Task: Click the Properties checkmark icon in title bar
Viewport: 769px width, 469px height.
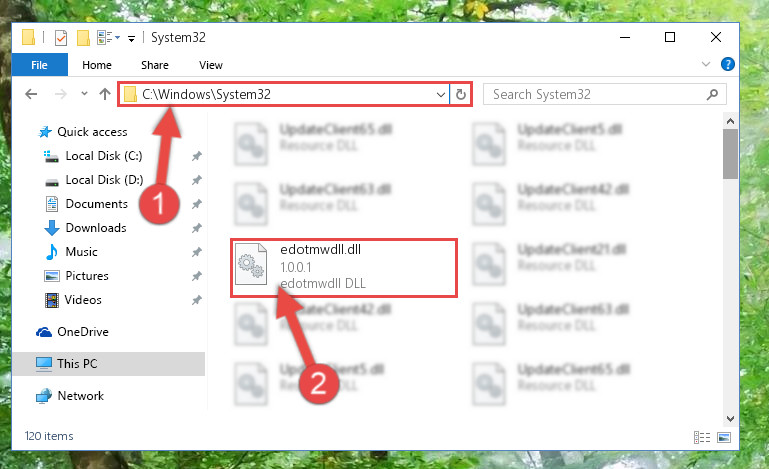Action: click(61, 38)
